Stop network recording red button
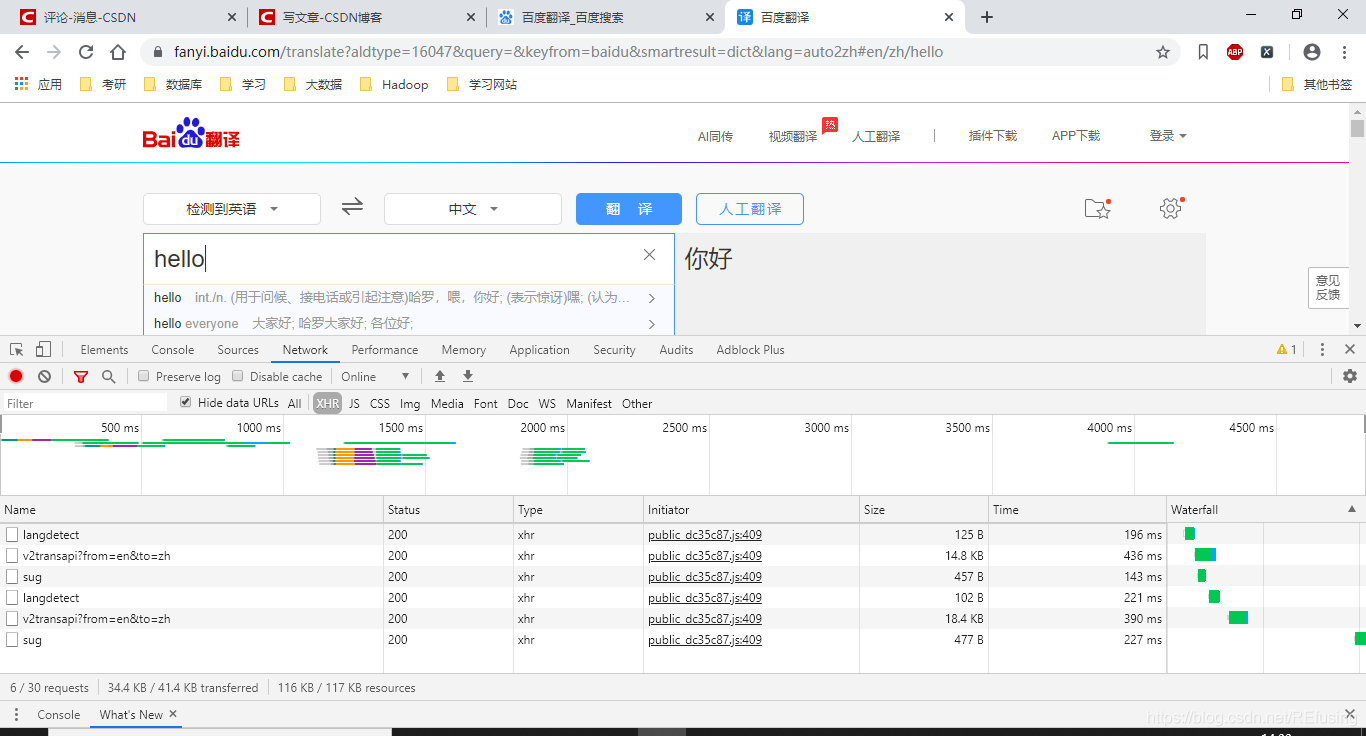 [x=16, y=376]
